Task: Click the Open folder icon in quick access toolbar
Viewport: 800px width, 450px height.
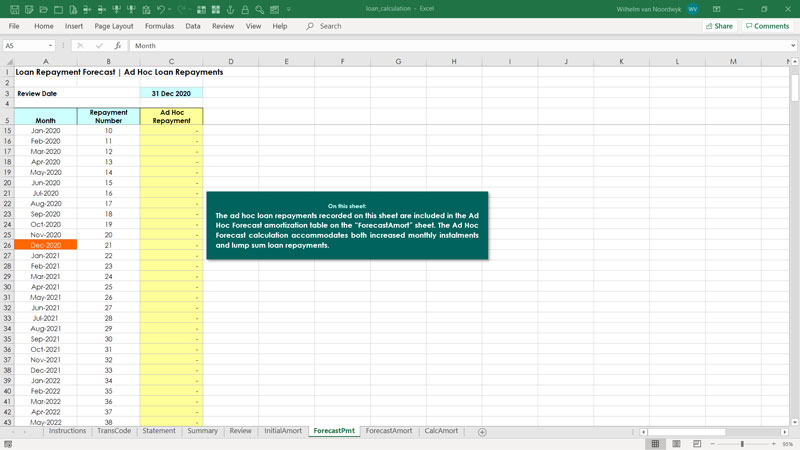Action: pyautogui.click(x=44, y=9)
